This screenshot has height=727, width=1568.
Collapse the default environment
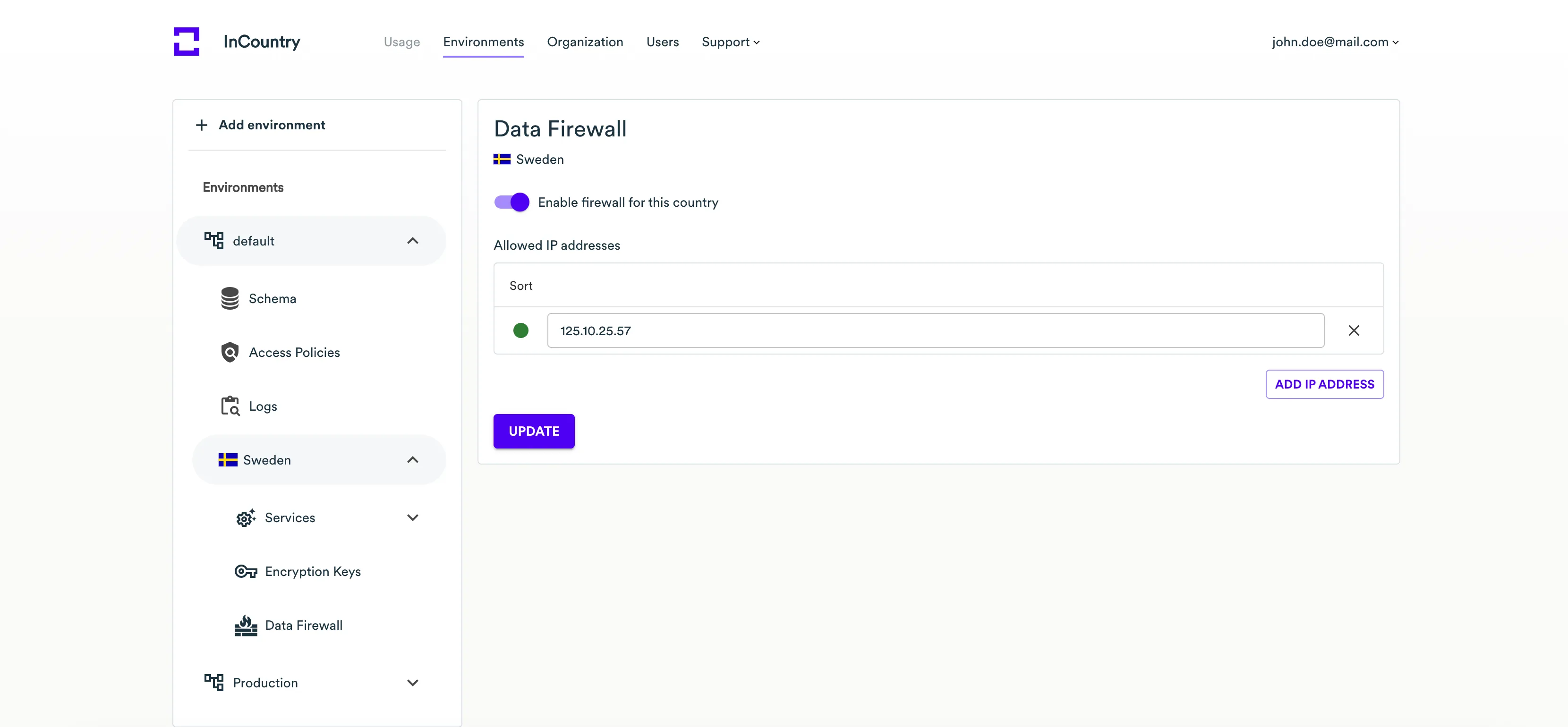[x=412, y=241]
